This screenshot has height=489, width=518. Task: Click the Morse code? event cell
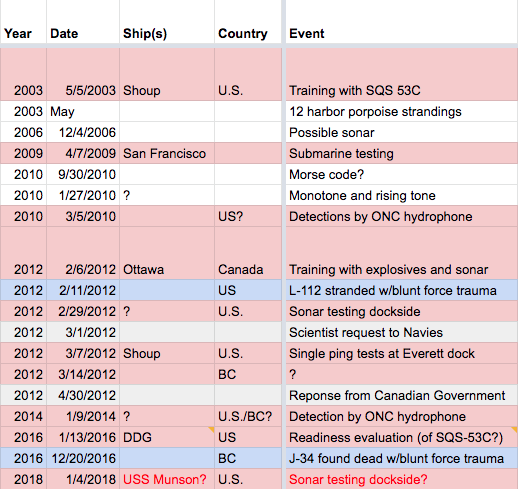402,174
